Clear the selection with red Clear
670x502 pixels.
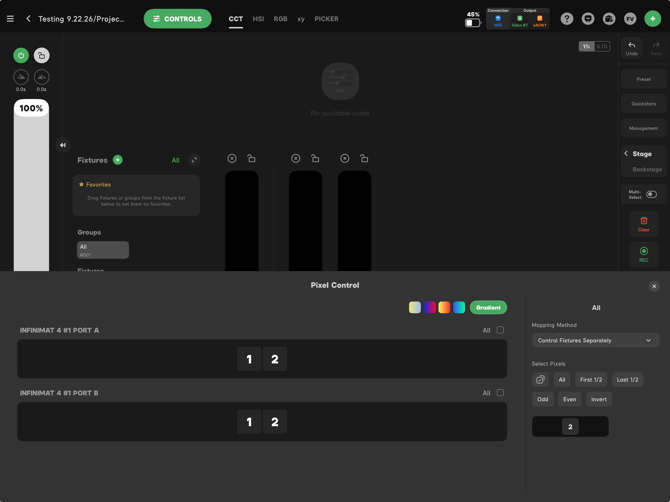point(644,224)
